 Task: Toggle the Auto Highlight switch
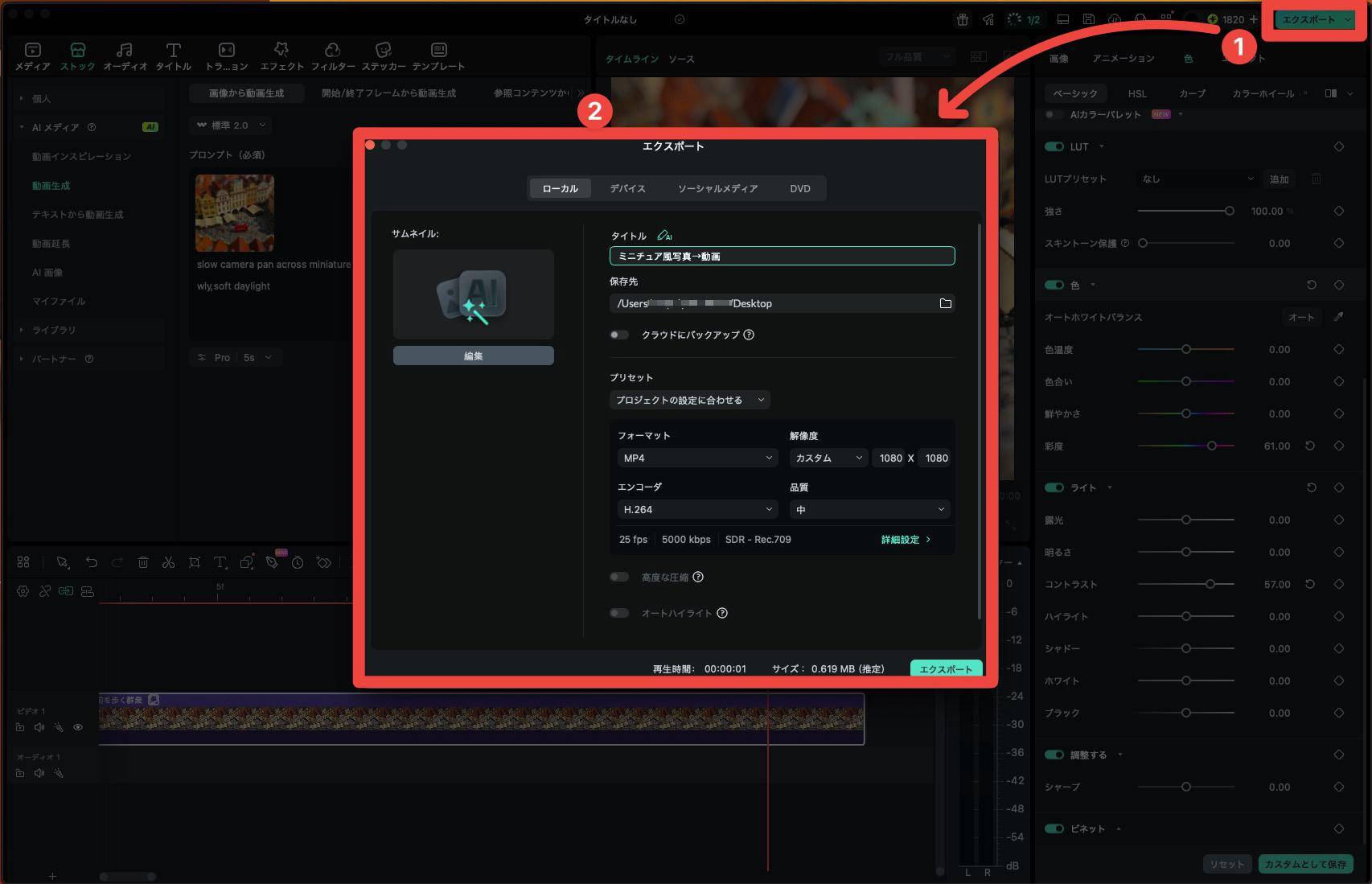[619, 613]
